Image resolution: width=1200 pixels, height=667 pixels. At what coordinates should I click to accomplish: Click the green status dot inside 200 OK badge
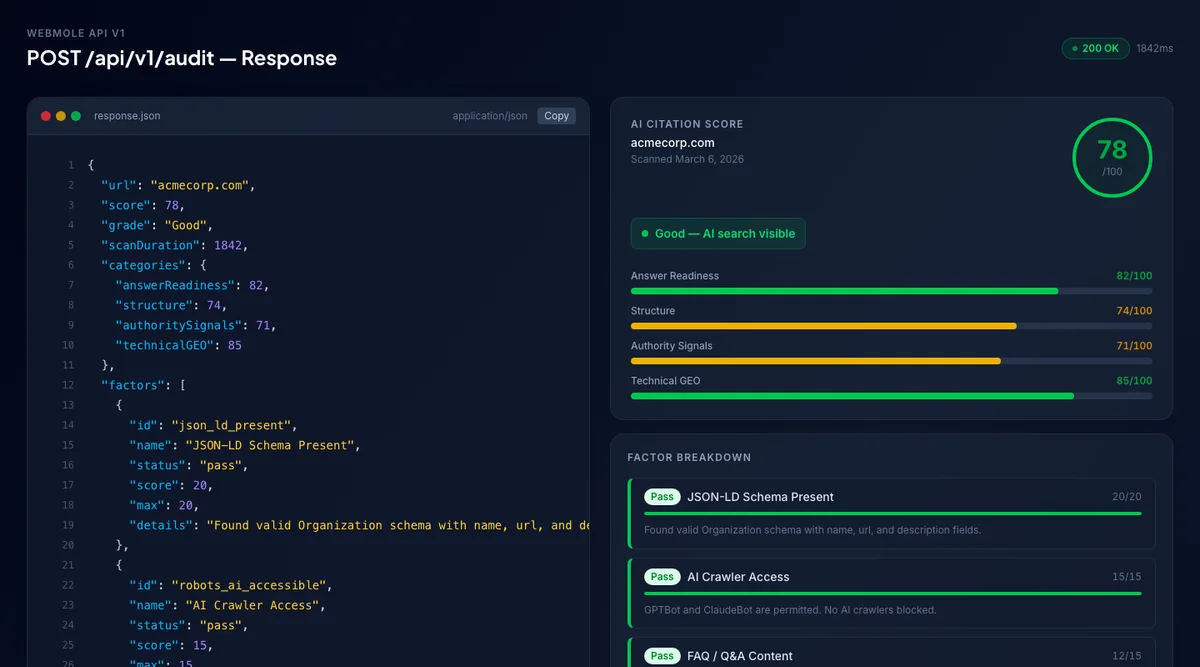click(x=1076, y=48)
